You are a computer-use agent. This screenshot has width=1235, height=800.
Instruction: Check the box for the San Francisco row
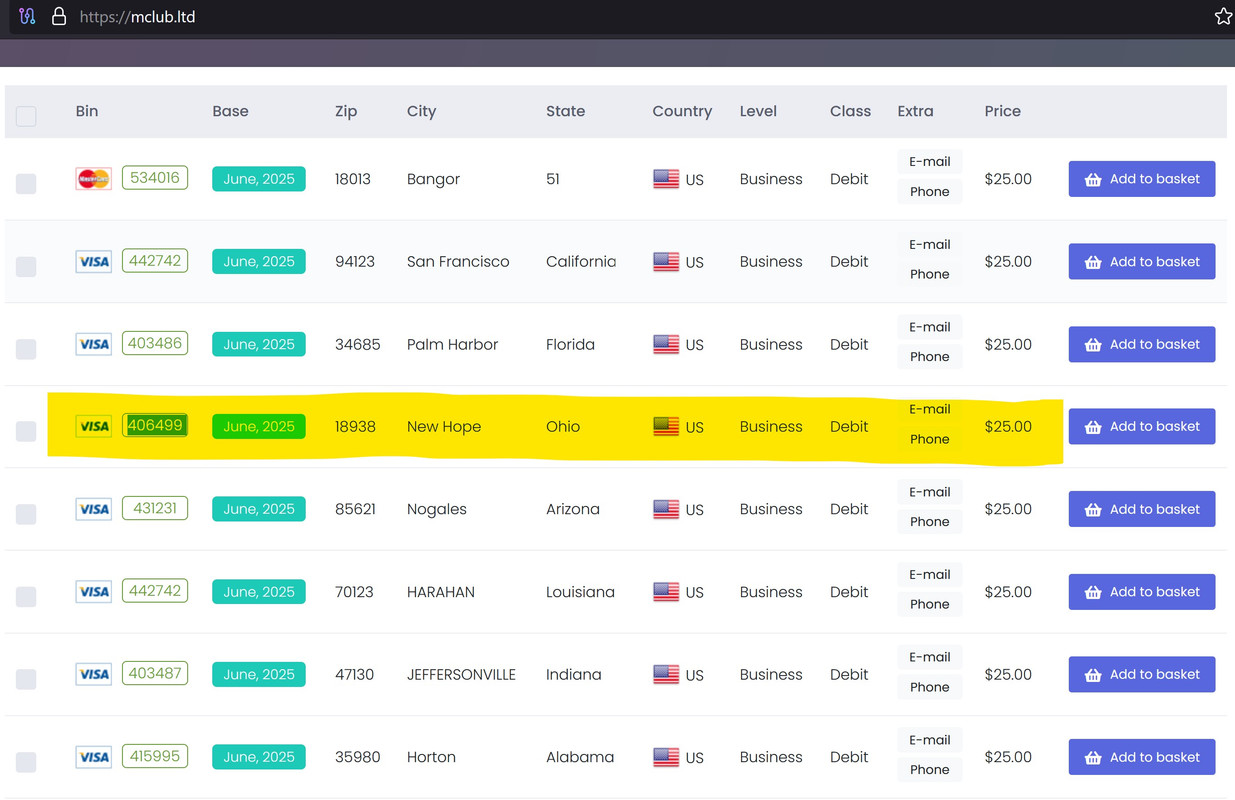click(26, 266)
